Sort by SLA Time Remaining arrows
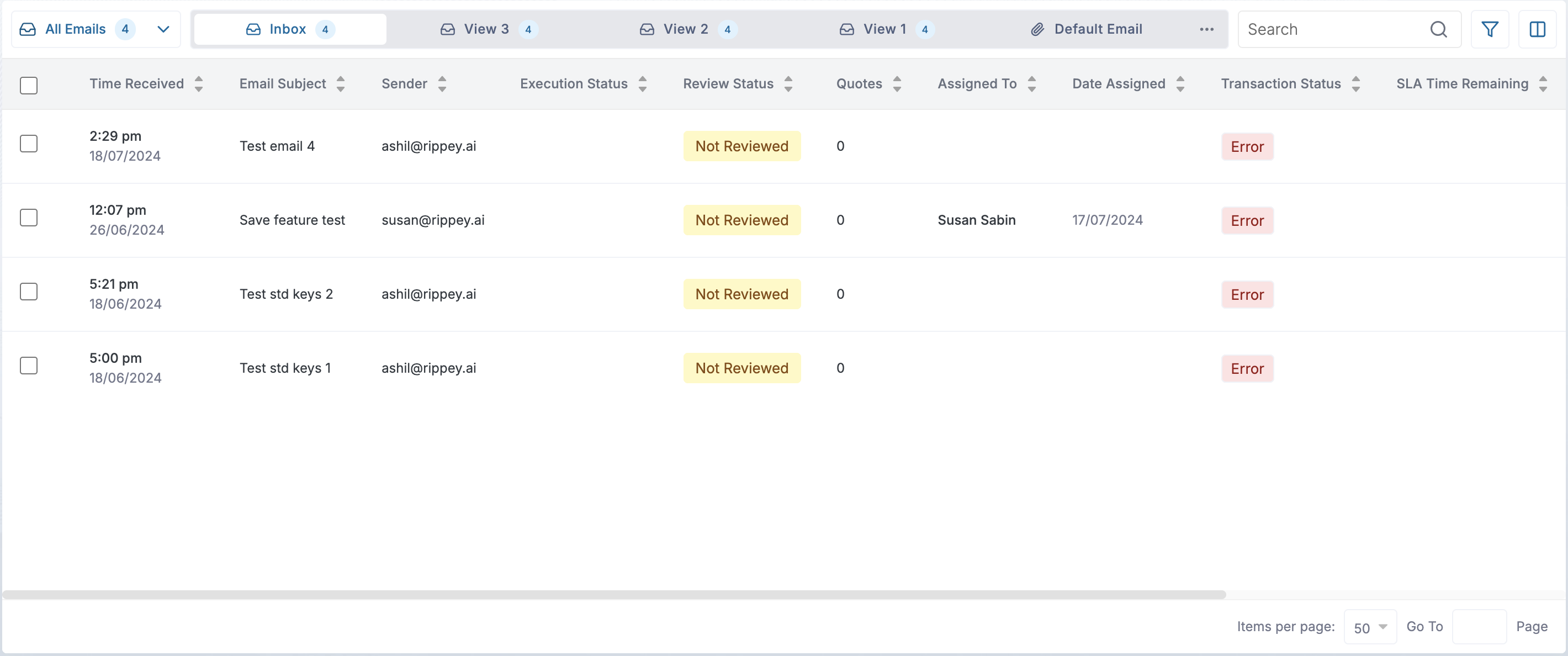 [x=1543, y=84]
